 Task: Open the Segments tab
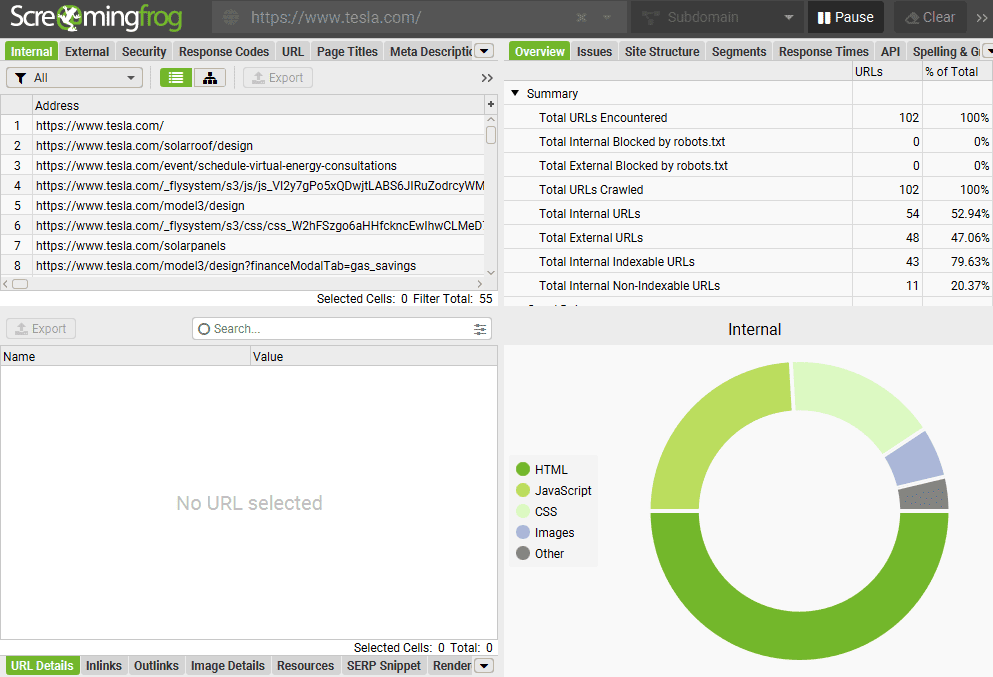(739, 51)
